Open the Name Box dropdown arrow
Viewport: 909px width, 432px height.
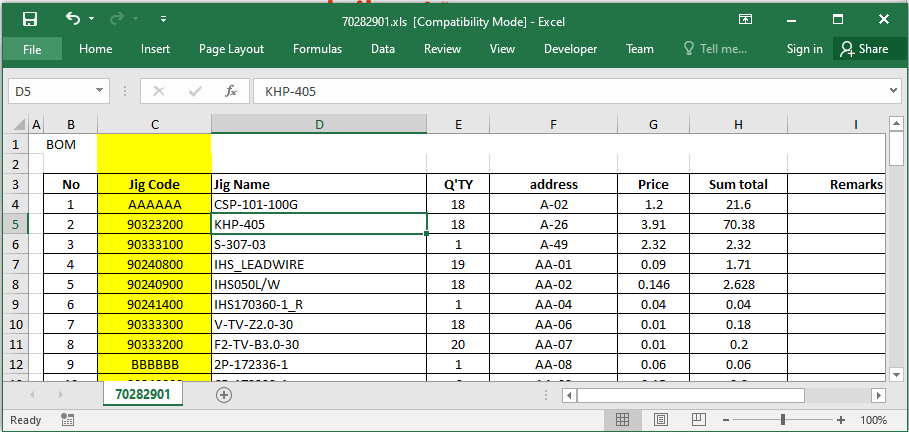[x=99, y=91]
